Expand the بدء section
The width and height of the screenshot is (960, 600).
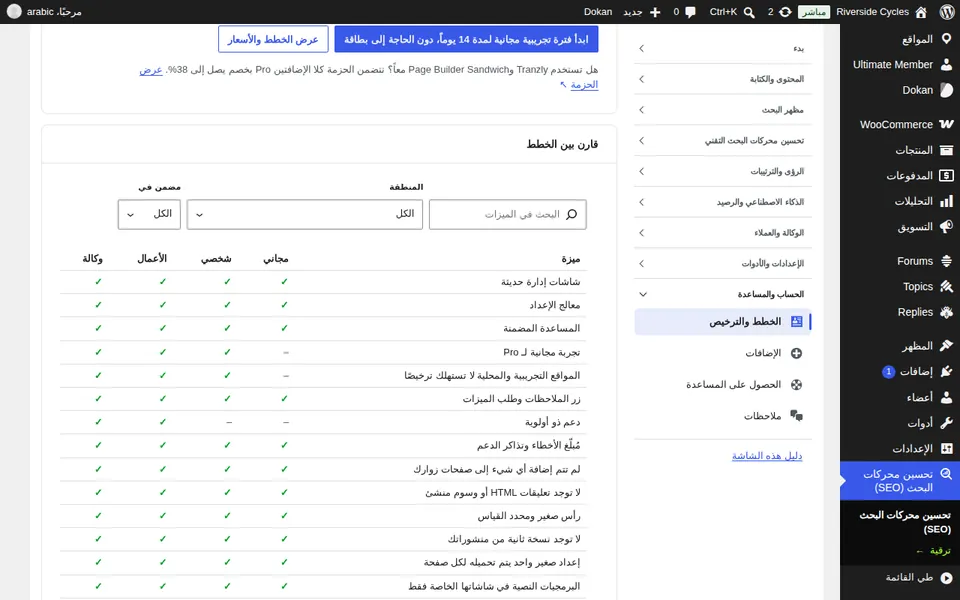[723, 48]
